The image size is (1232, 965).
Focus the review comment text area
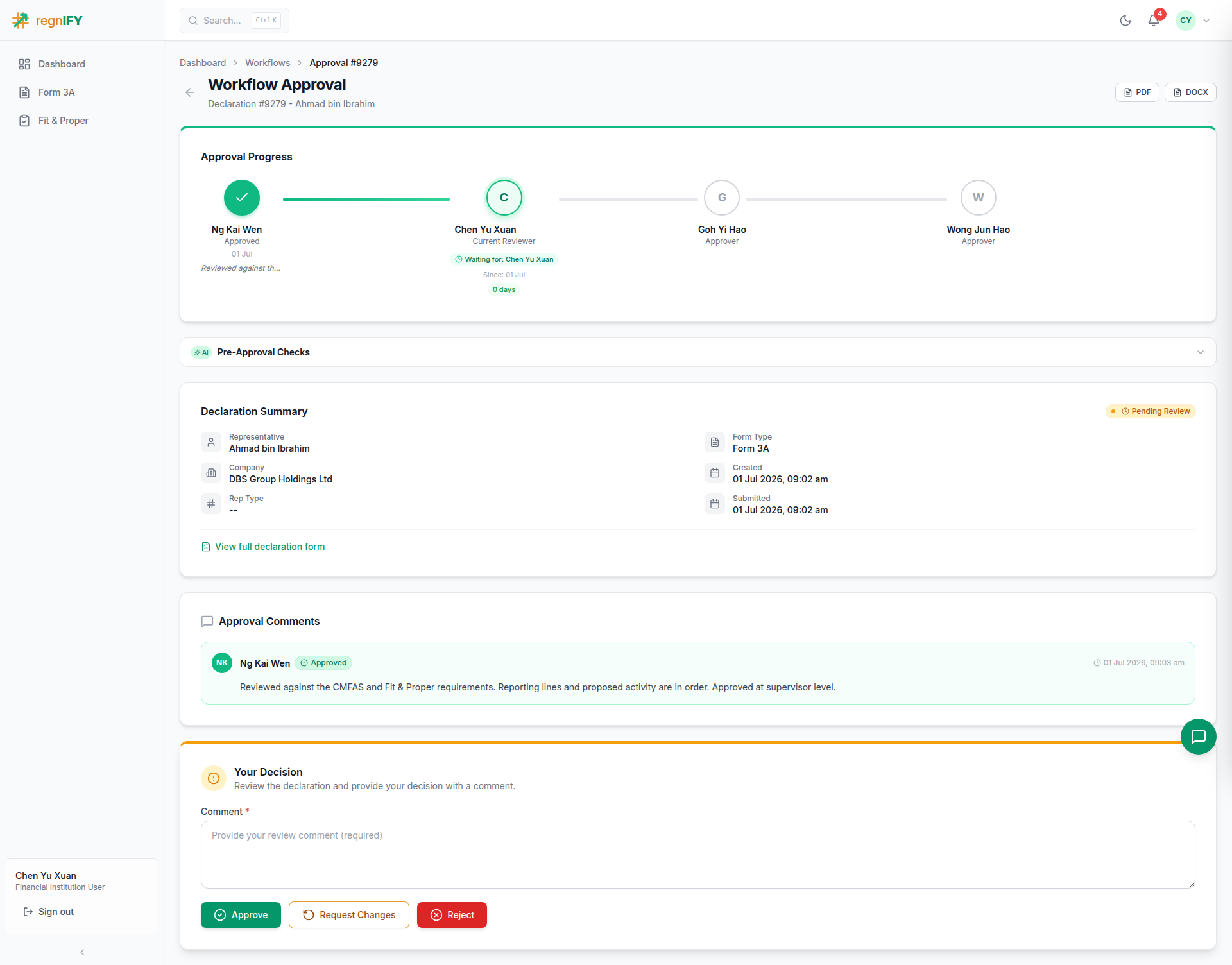pyautogui.click(x=698, y=855)
